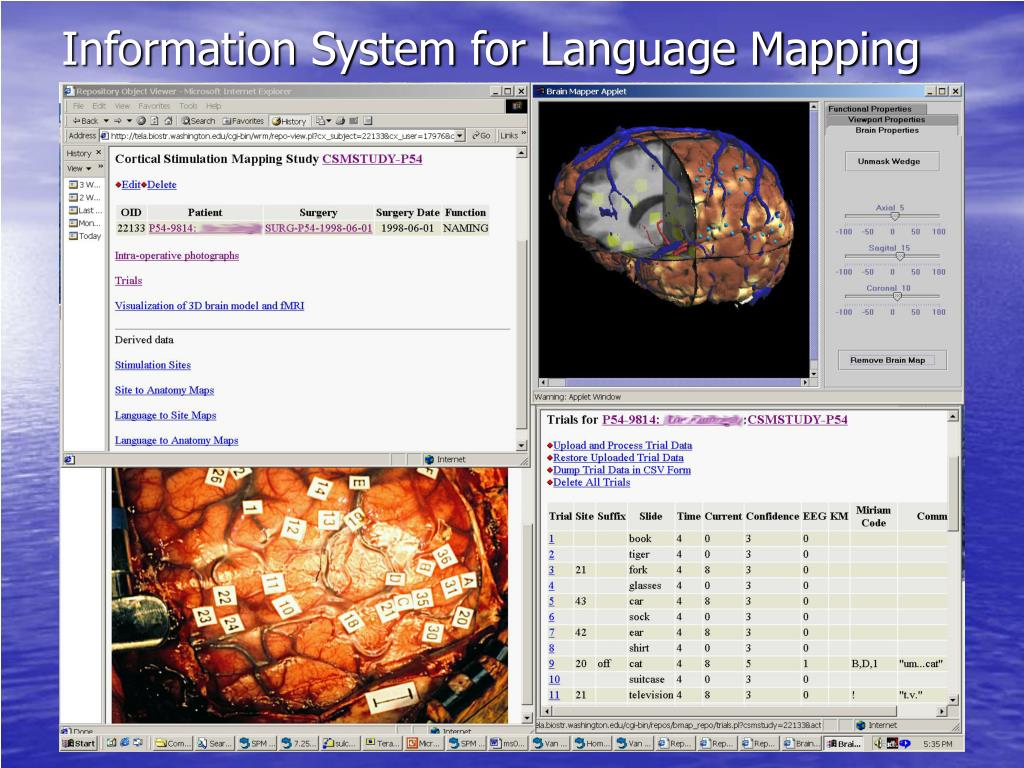This screenshot has height=768, width=1024.
Task: Open the Intra-operative photographs link
Action: (x=177, y=256)
